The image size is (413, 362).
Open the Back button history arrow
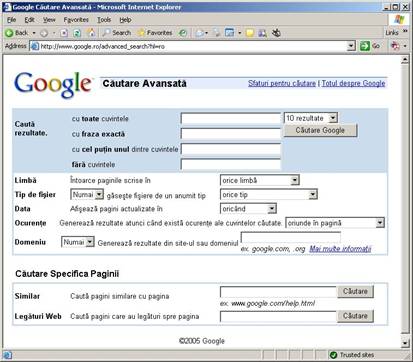34,33
